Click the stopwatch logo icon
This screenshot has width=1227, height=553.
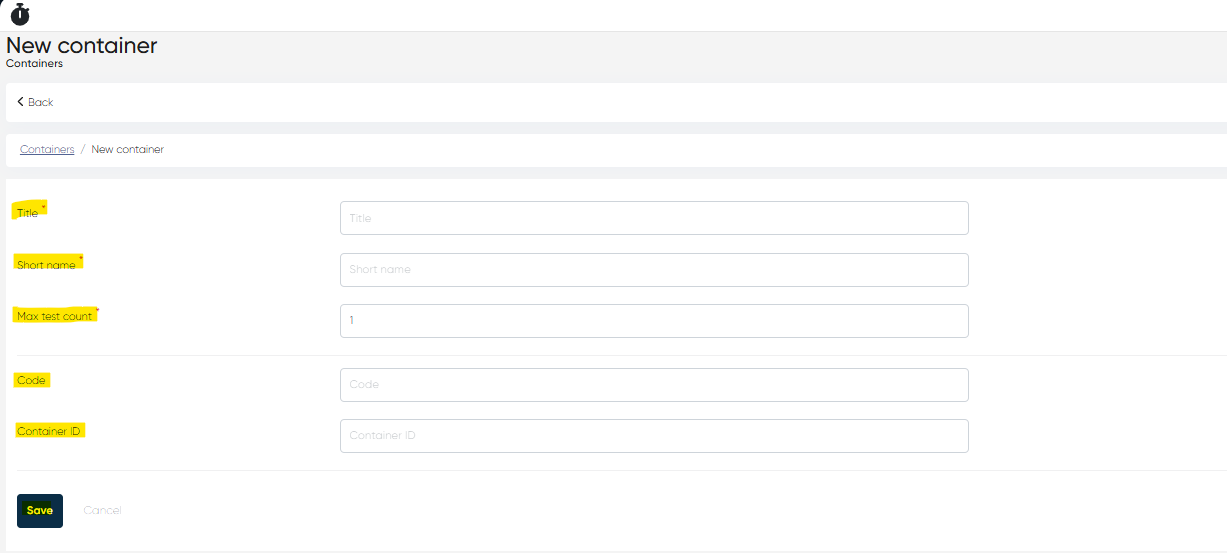coord(20,14)
